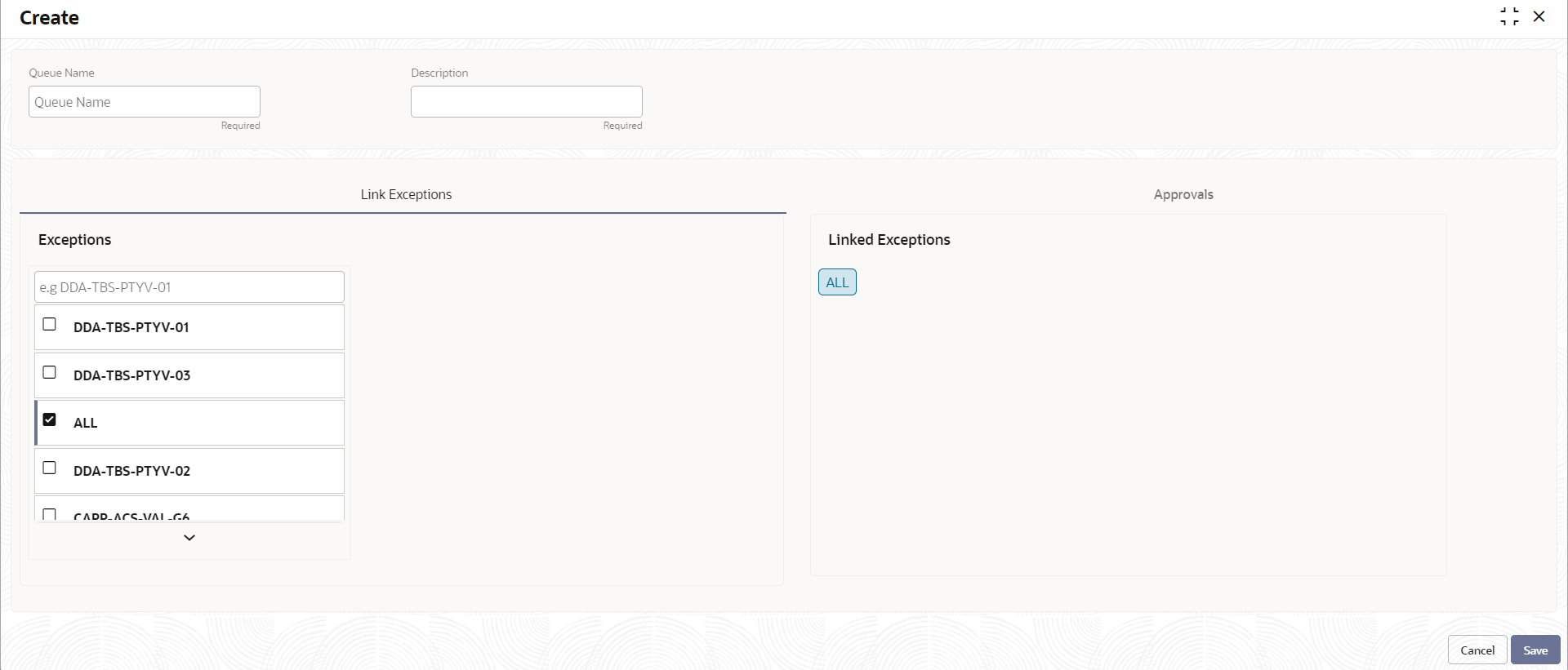Save the new queue
1568x670 pixels.
[x=1535, y=650]
